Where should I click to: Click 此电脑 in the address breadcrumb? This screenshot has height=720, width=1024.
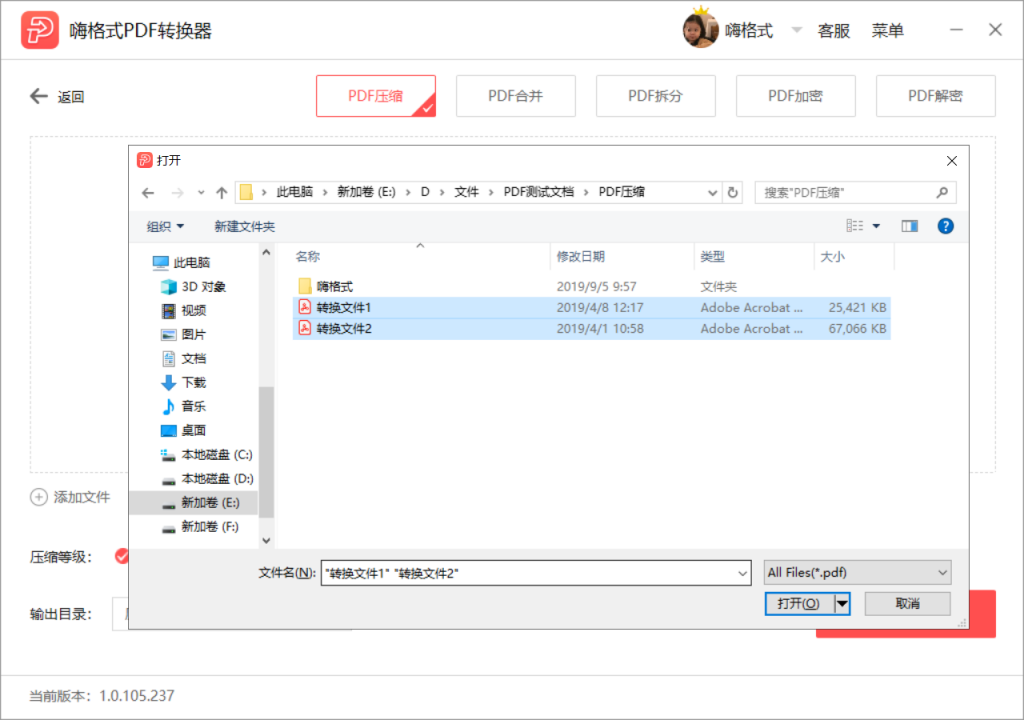coord(295,192)
